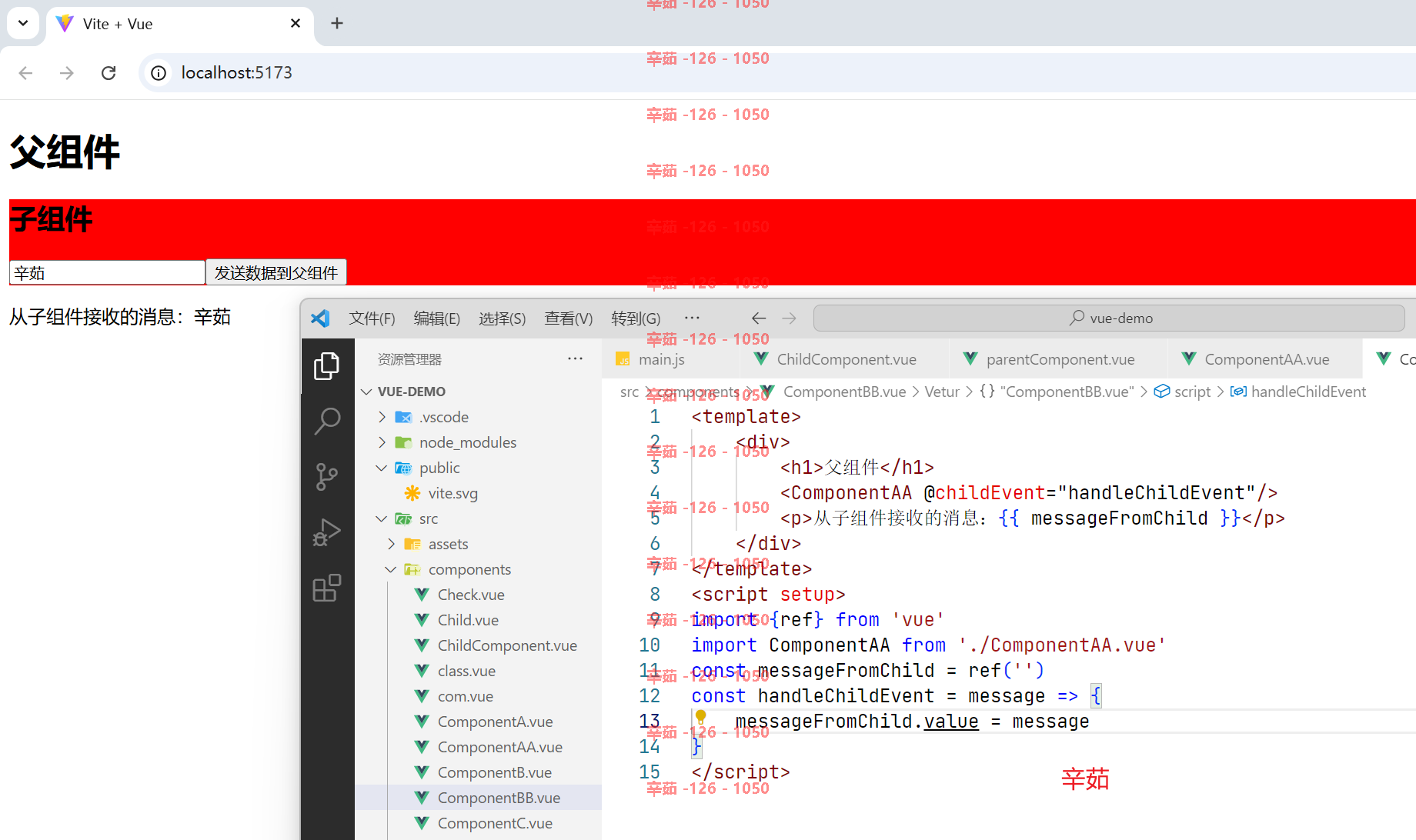Click the vite.svg file icon

(x=412, y=493)
